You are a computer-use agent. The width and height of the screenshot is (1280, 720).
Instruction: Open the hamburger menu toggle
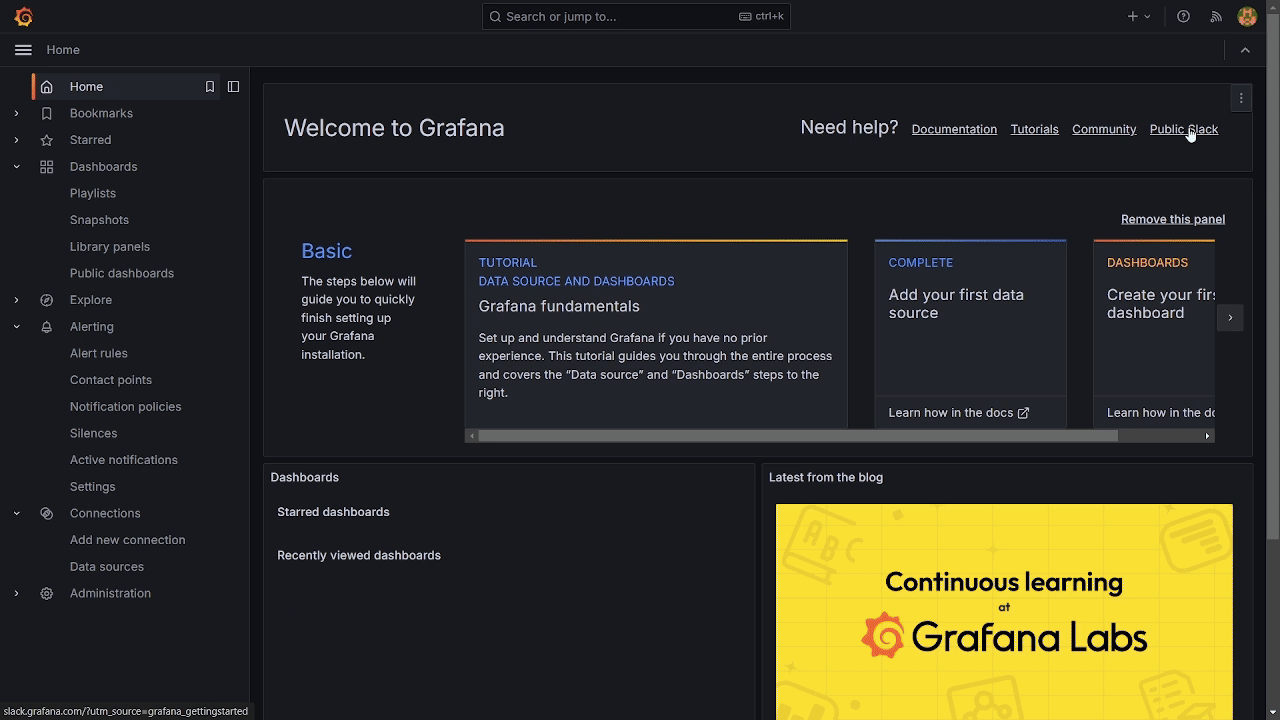23,50
